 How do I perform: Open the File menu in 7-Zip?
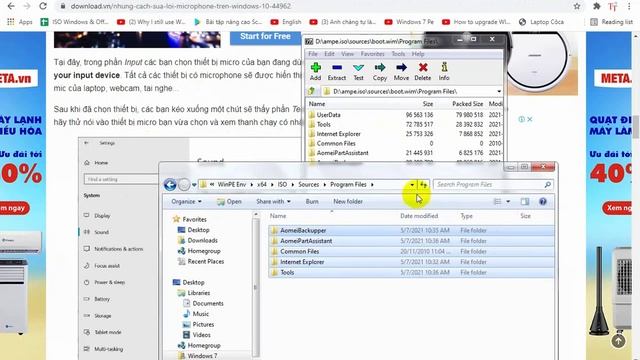313,54
